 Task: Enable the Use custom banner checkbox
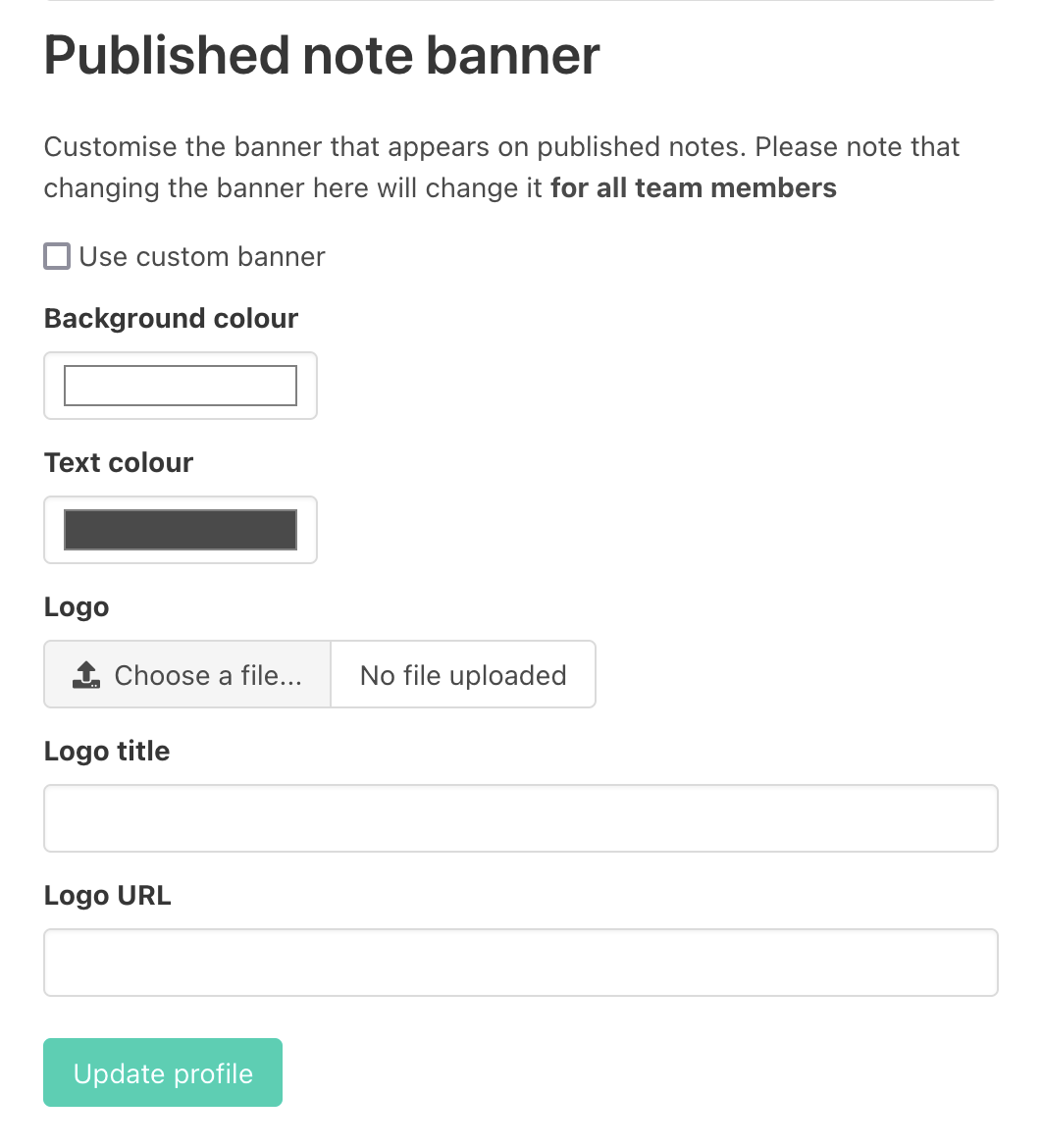(56, 256)
